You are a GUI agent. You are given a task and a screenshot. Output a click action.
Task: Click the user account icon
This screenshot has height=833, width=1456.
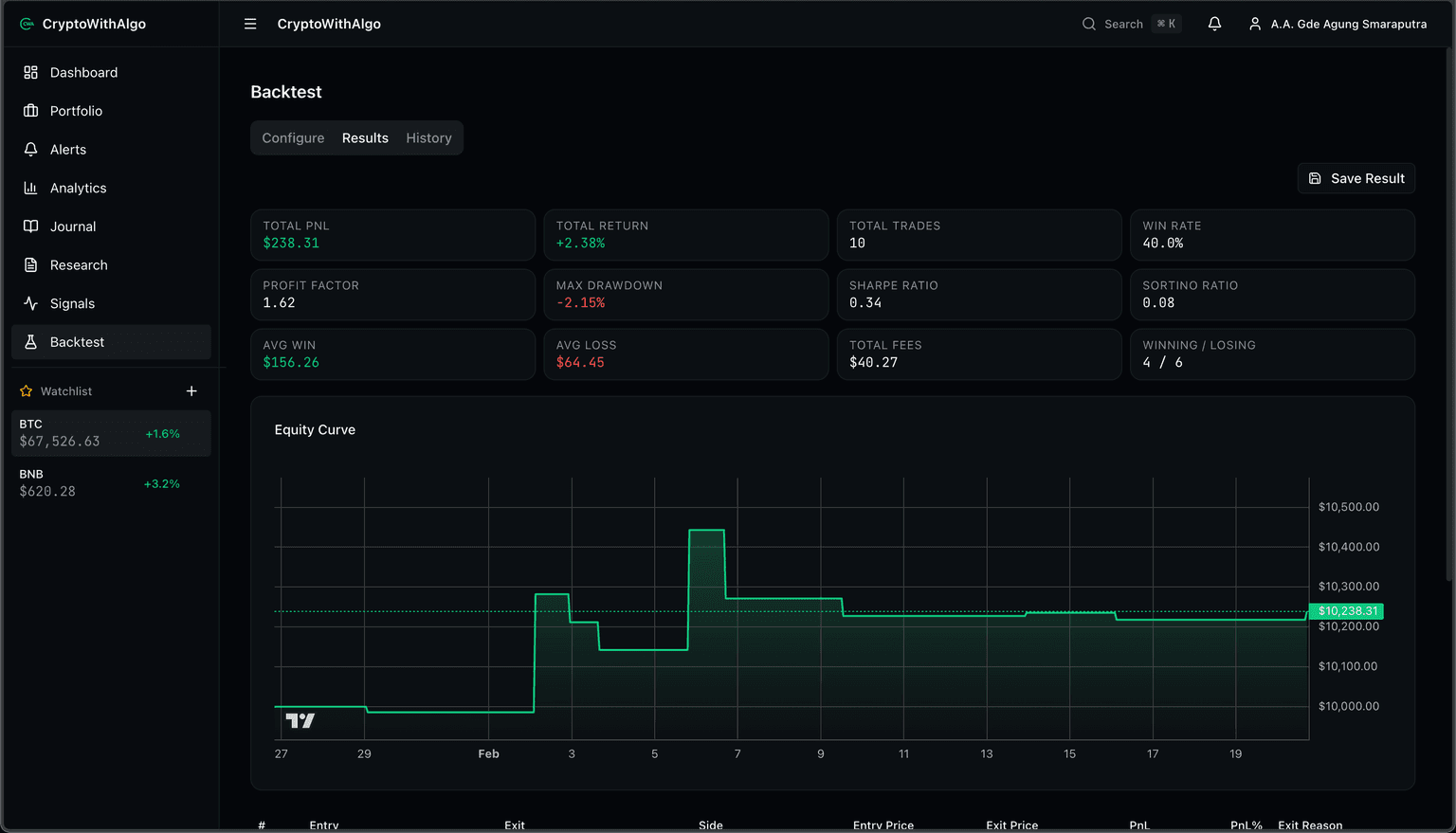coord(1253,24)
